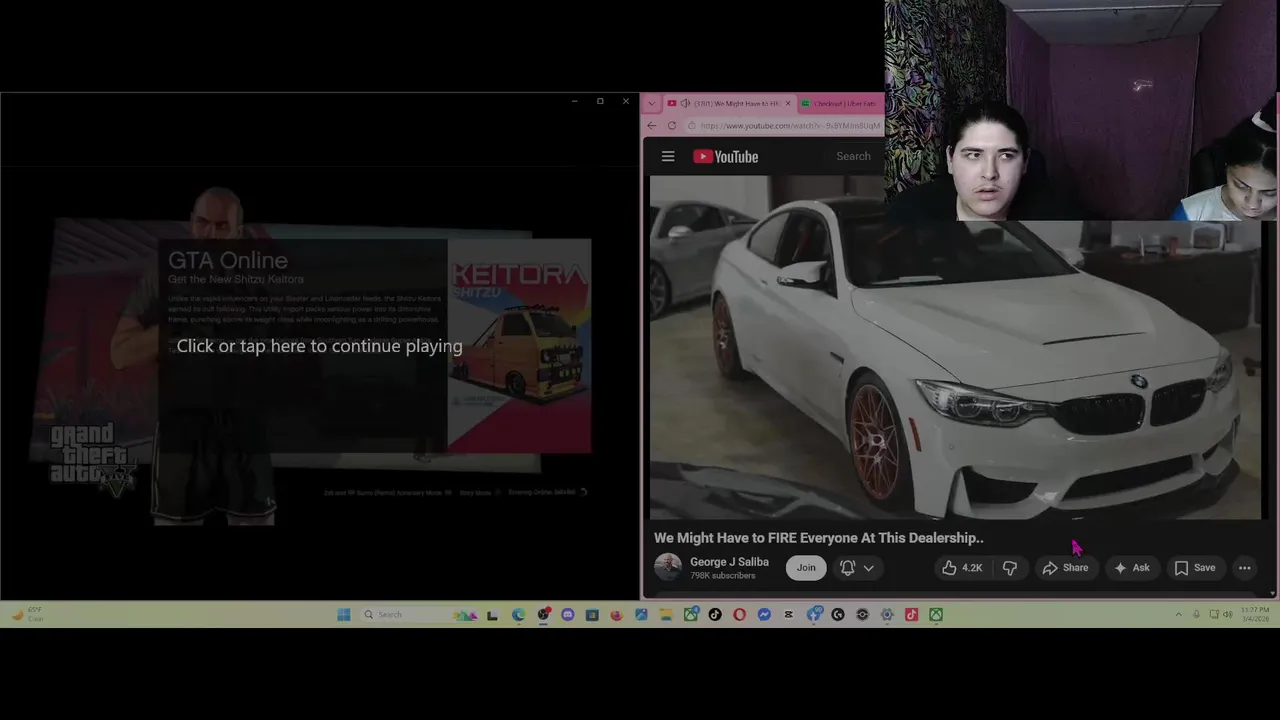Screen dimensions: 1280x720
Task: Go back in the browser
Action: click(x=652, y=125)
